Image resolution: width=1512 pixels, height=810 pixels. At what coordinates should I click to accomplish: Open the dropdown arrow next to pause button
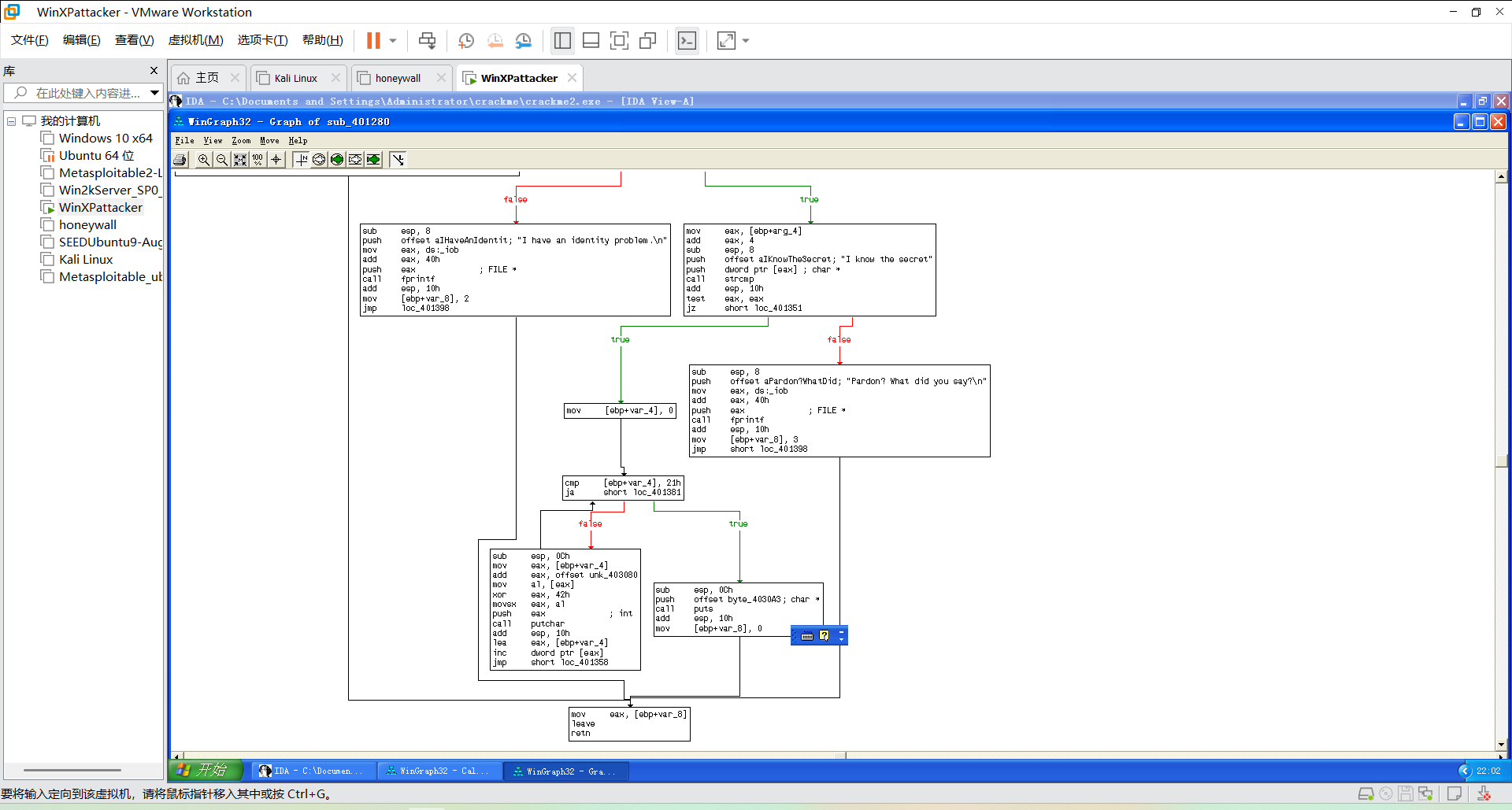pyautogui.click(x=393, y=41)
